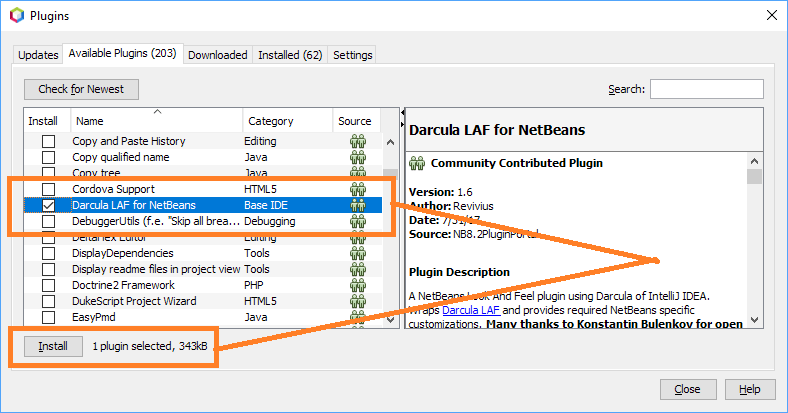Select the Doctrine2 Framework plugin row
The width and height of the screenshot is (788, 413).
coord(203,285)
